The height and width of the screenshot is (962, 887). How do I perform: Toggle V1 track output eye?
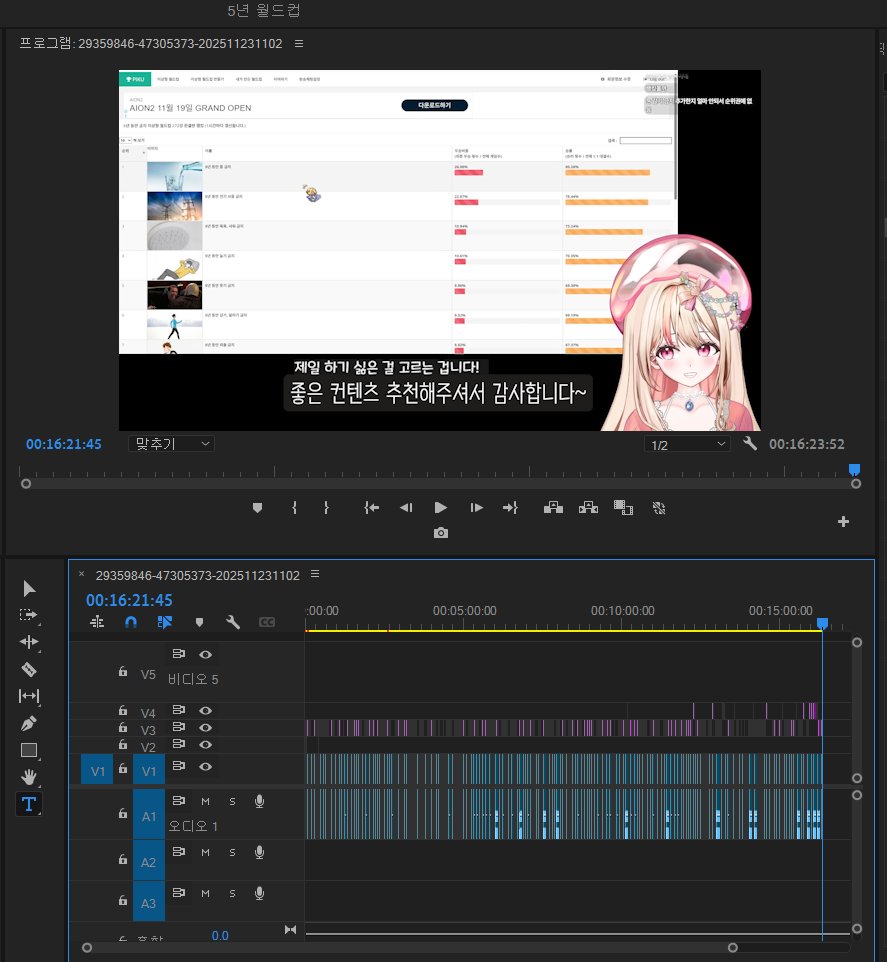205,766
